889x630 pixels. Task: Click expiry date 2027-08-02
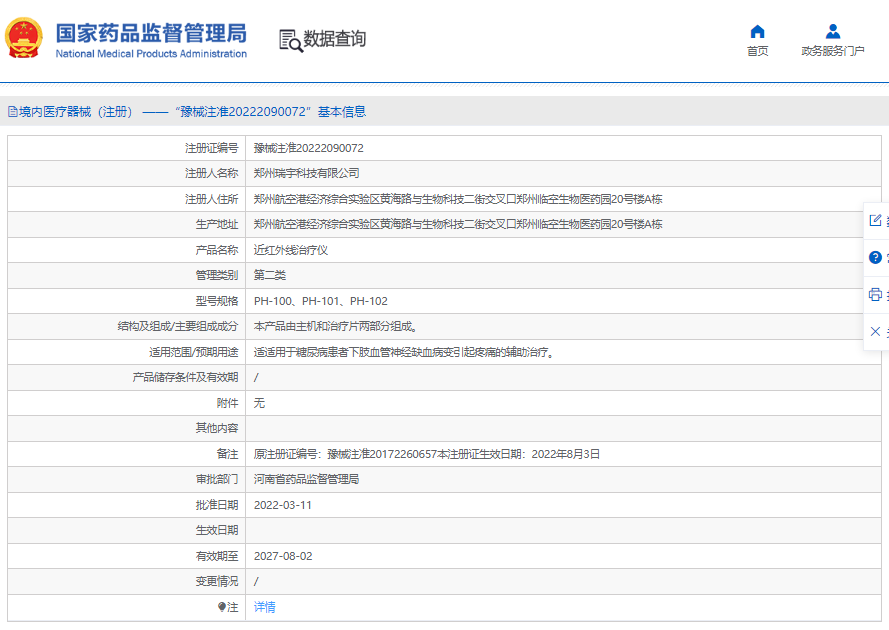click(282, 556)
